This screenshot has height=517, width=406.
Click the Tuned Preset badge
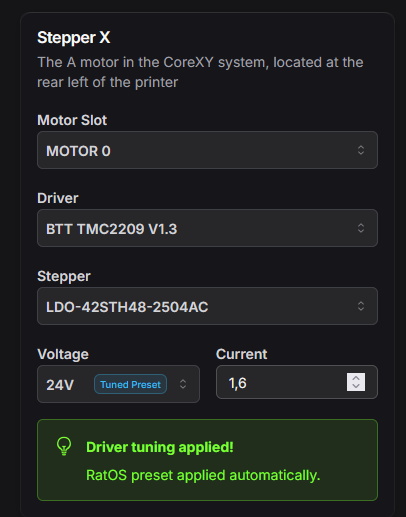130,384
